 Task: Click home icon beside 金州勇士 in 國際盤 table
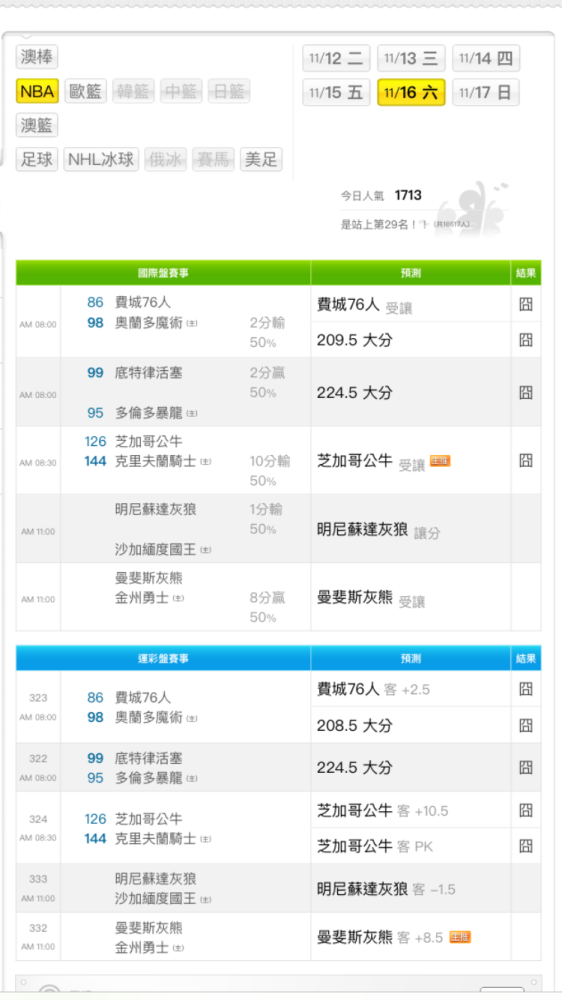pyautogui.click(x=179, y=598)
